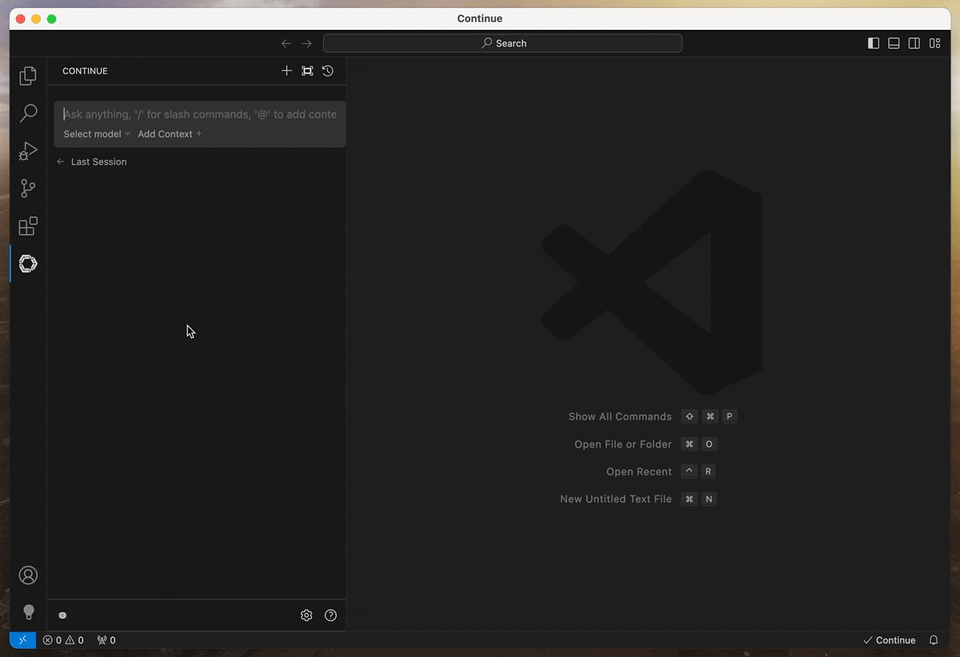Click Open File or Folder hint

point(623,444)
